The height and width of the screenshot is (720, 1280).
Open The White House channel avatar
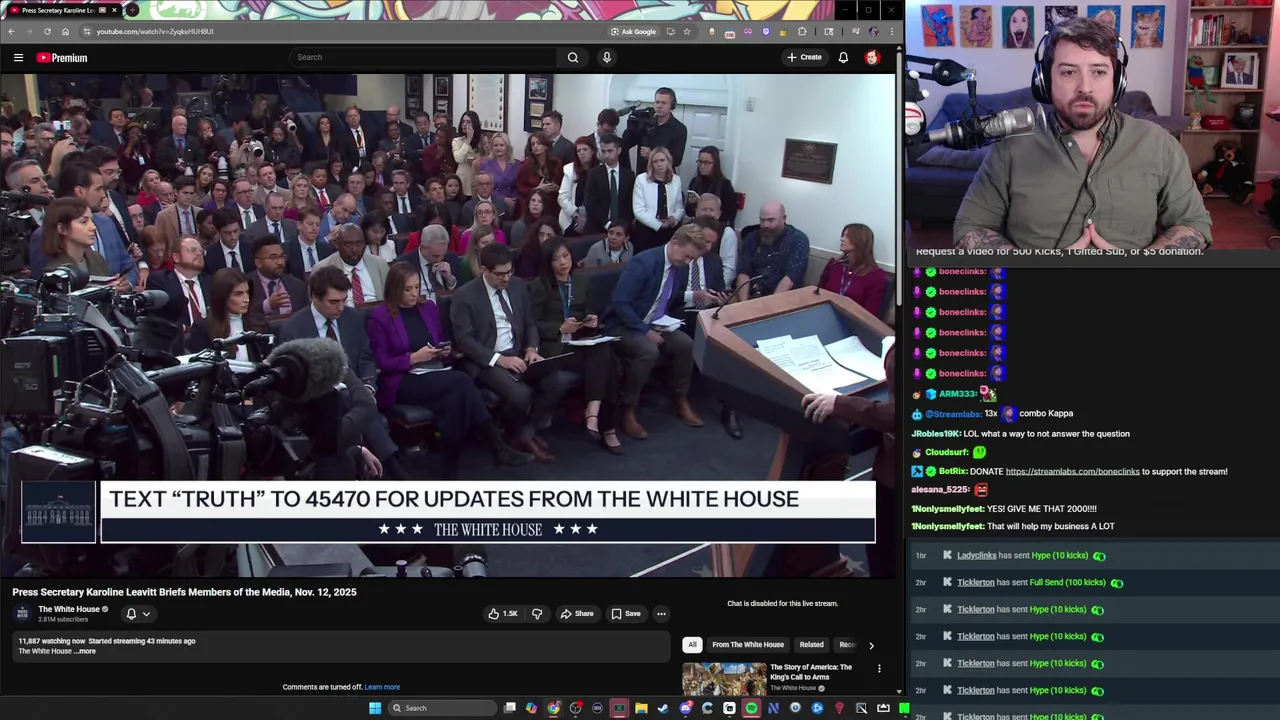point(22,613)
